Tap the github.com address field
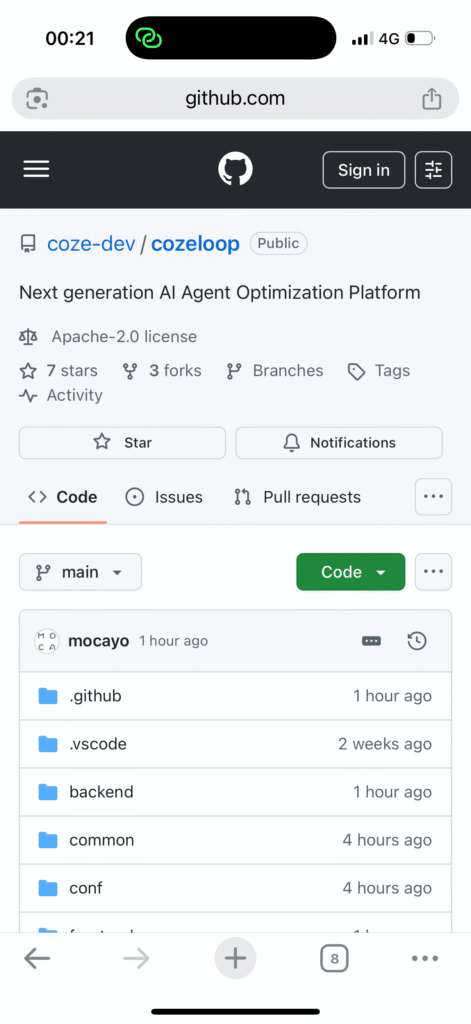 coord(235,99)
